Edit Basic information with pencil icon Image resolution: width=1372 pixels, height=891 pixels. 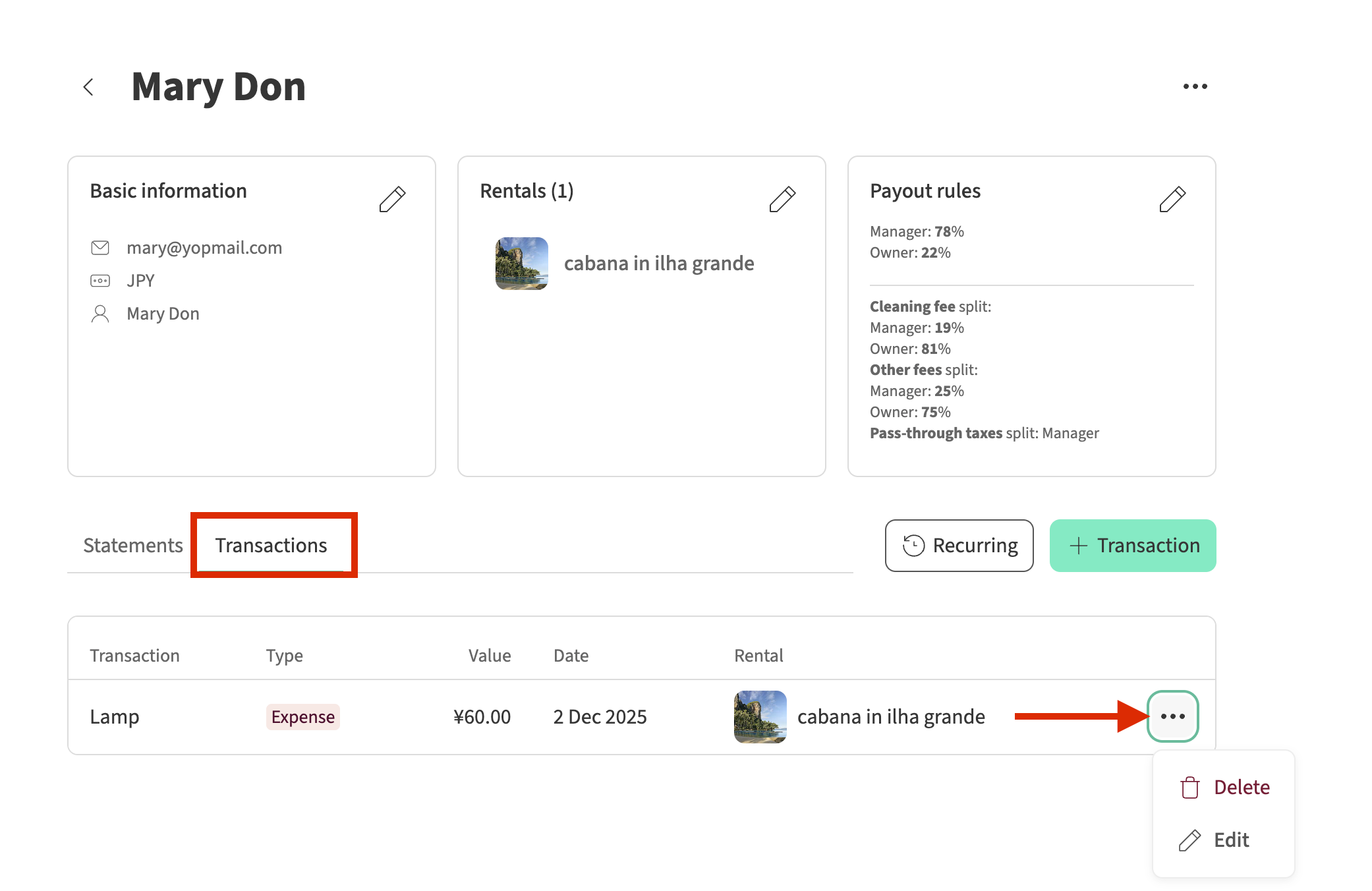392,199
